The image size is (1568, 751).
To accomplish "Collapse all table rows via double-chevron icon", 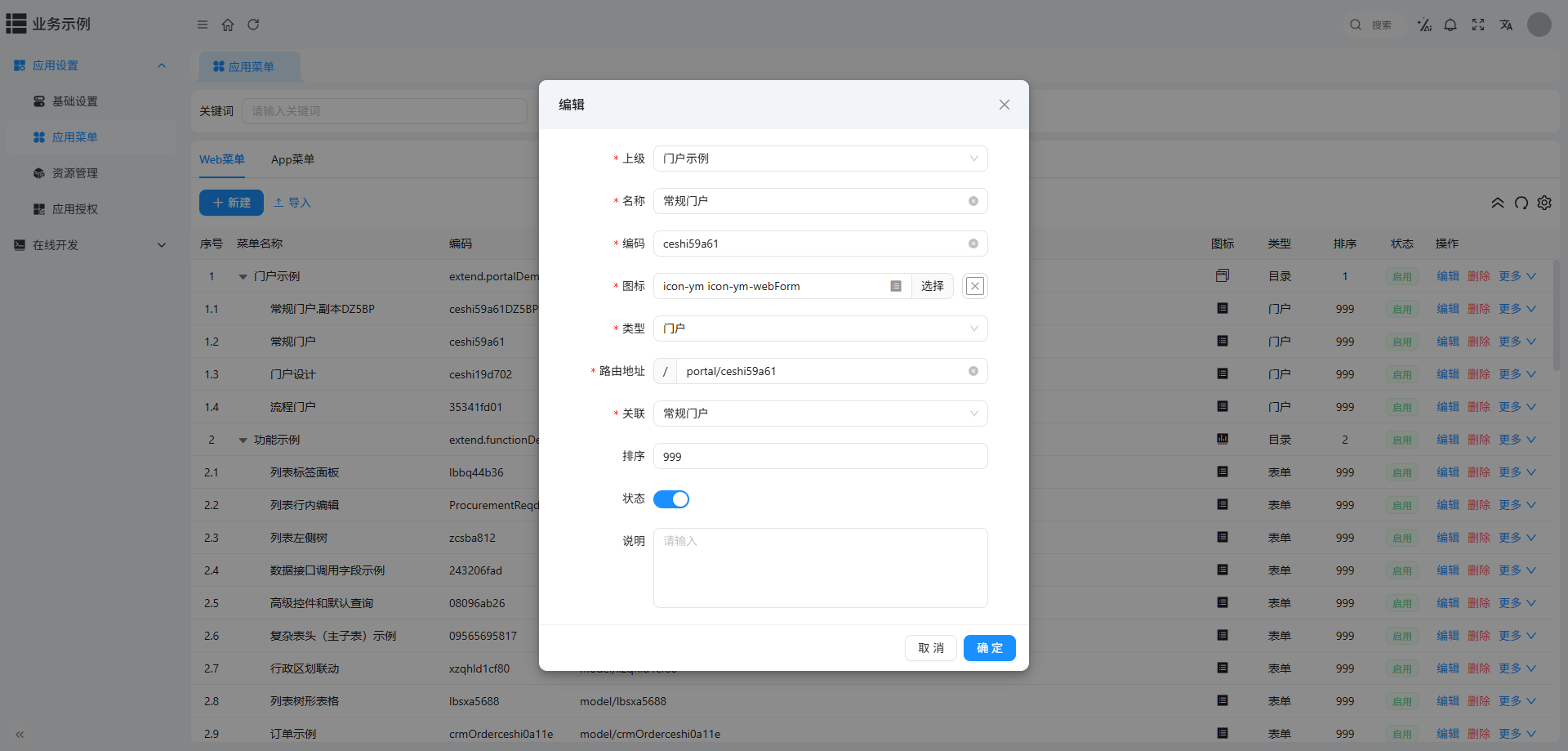I will coord(1498,203).
